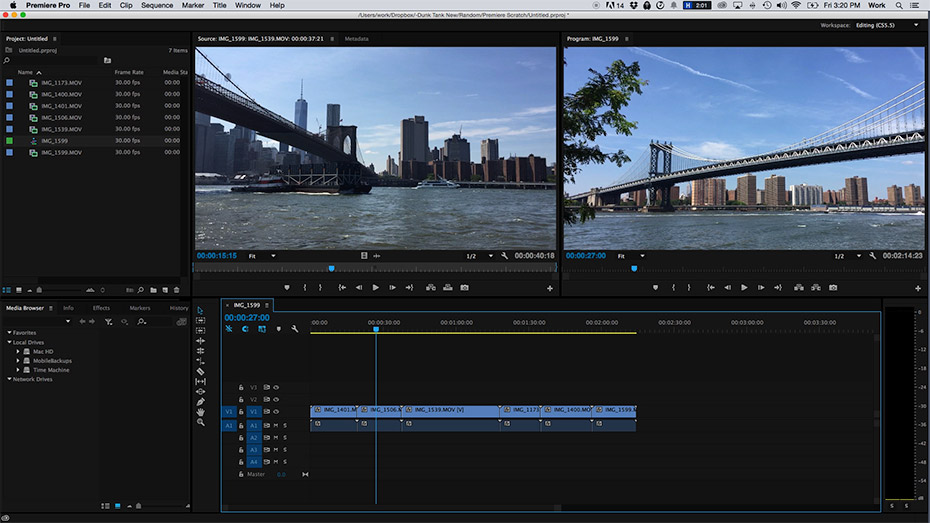Click the New Bin folder icon in Project panel
This screenshot has height=523, width=930.
[x=153, y=290]
